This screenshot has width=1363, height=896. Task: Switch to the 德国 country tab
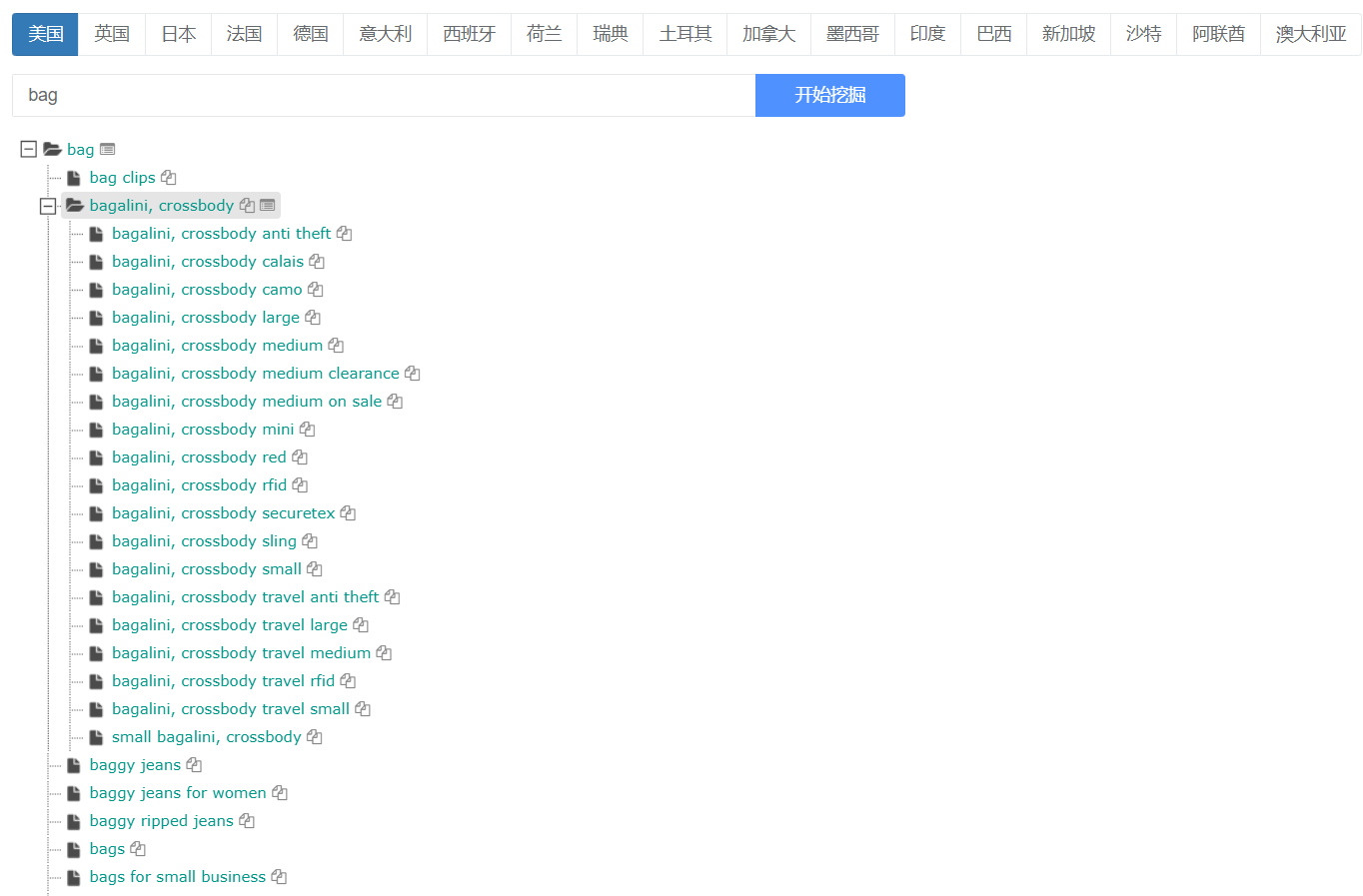pos(311,34)
